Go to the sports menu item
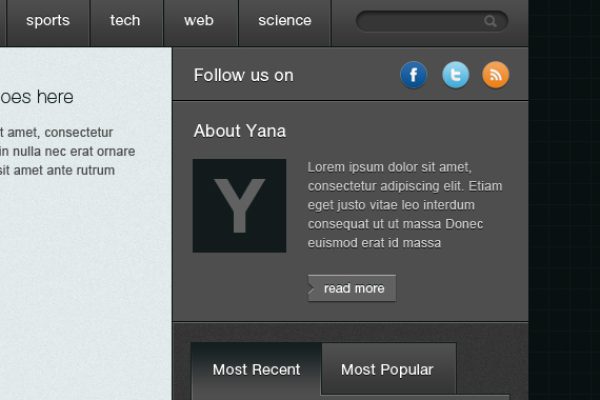The height and width of the screenshot is (400, 600). (x=47, y=21)
